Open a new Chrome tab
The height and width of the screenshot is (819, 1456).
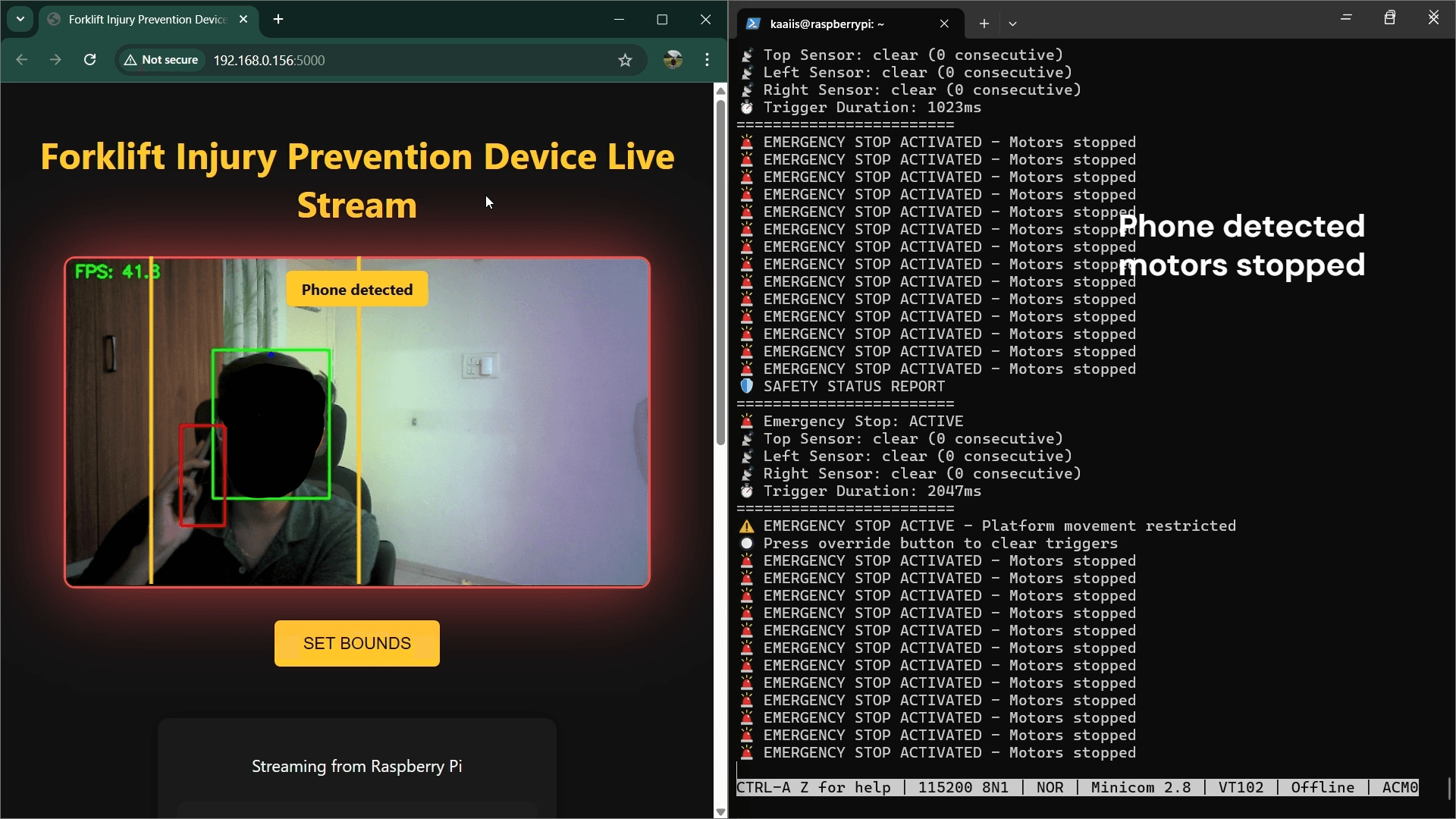pyautogui.click(x=278, y=20)
